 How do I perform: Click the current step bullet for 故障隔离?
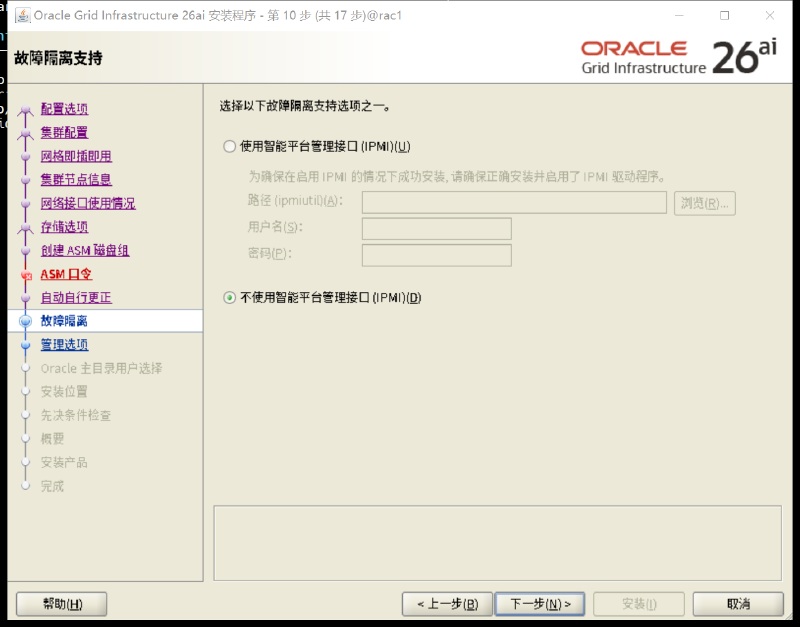pos(26,321)
